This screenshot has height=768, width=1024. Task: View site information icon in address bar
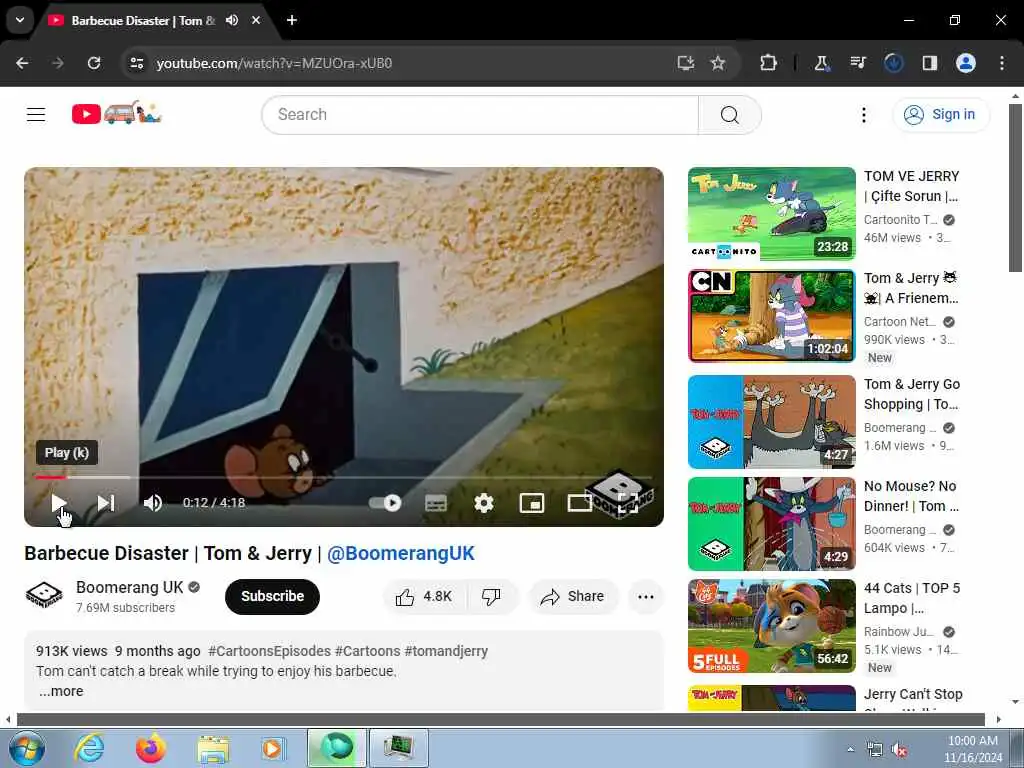tap(136, 63)
